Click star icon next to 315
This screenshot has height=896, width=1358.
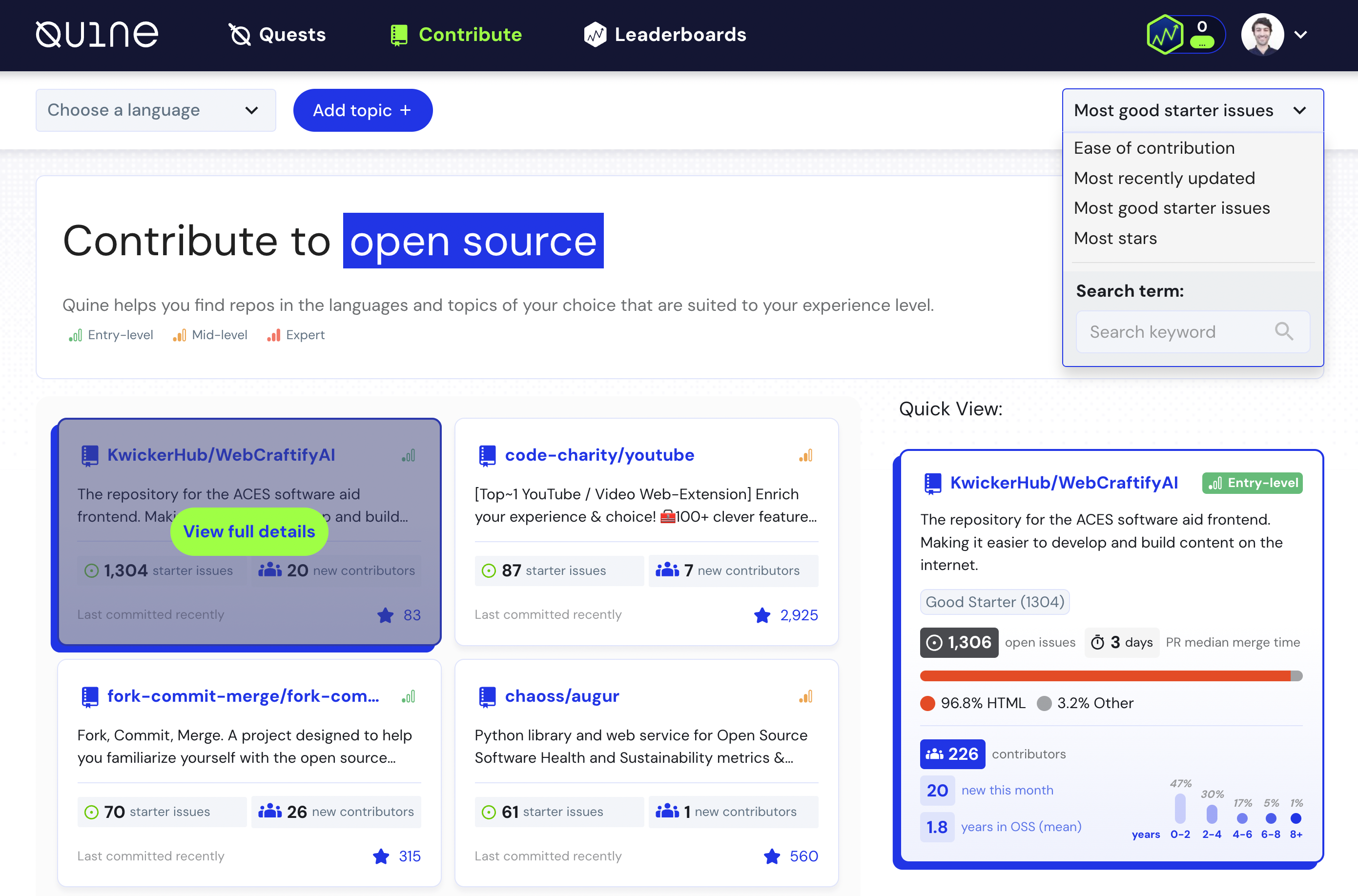[x=381, y=856]
